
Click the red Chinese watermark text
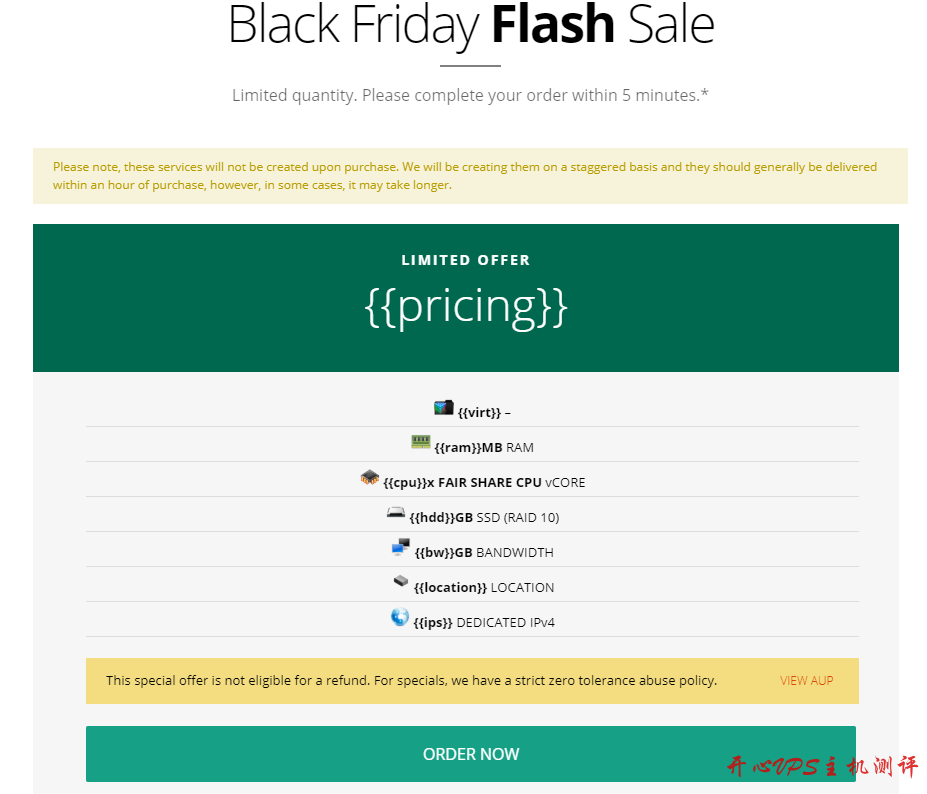821,767
